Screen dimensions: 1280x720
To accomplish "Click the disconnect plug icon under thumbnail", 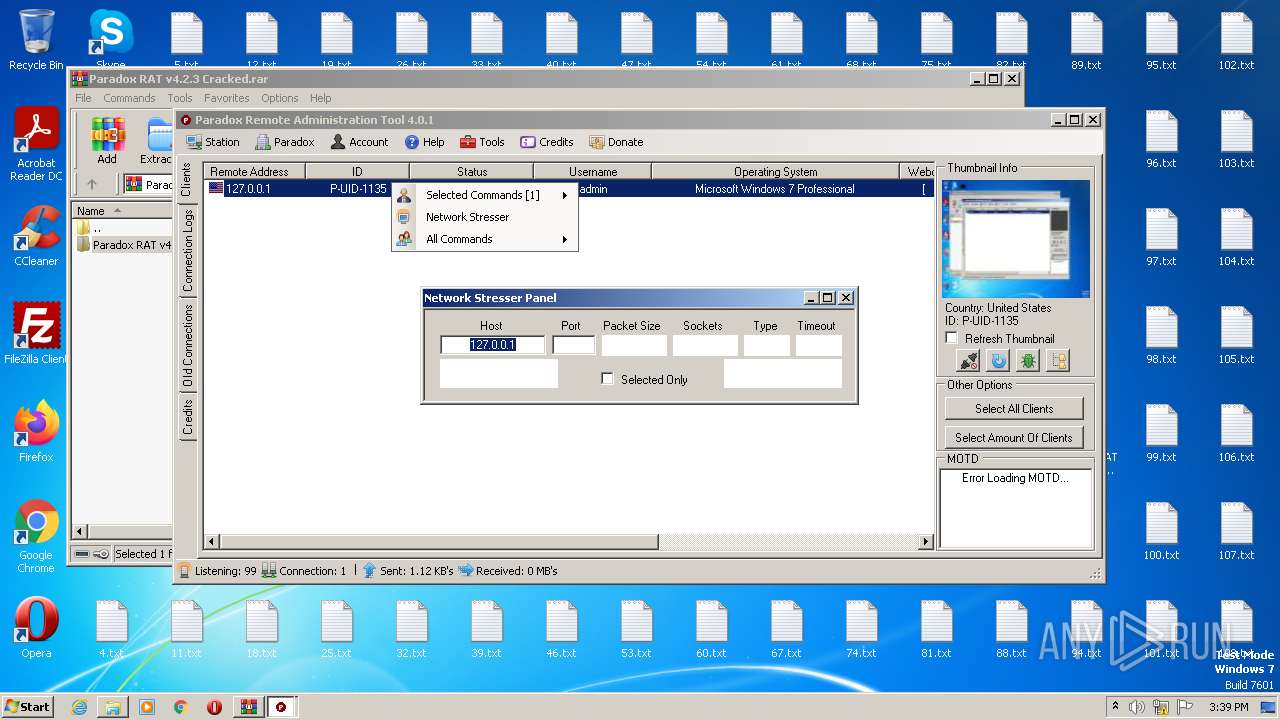I will click(x=968, y=361).
